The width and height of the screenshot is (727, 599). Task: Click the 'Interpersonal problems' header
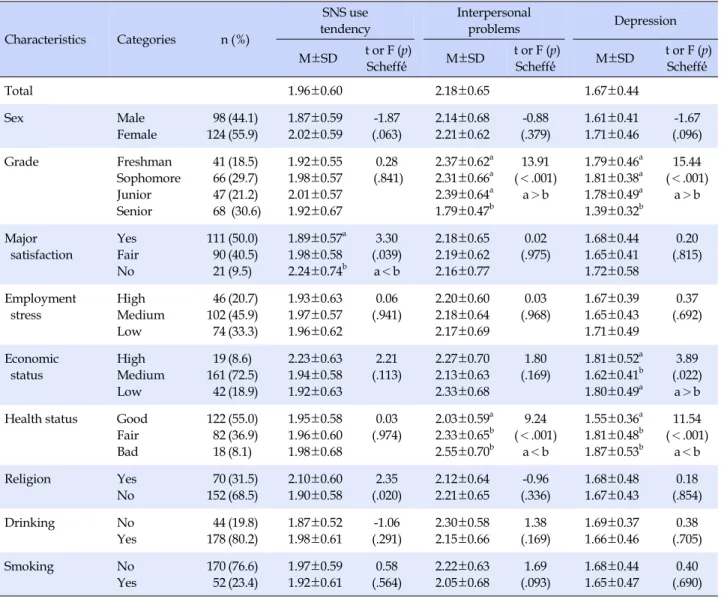[493, 21]
